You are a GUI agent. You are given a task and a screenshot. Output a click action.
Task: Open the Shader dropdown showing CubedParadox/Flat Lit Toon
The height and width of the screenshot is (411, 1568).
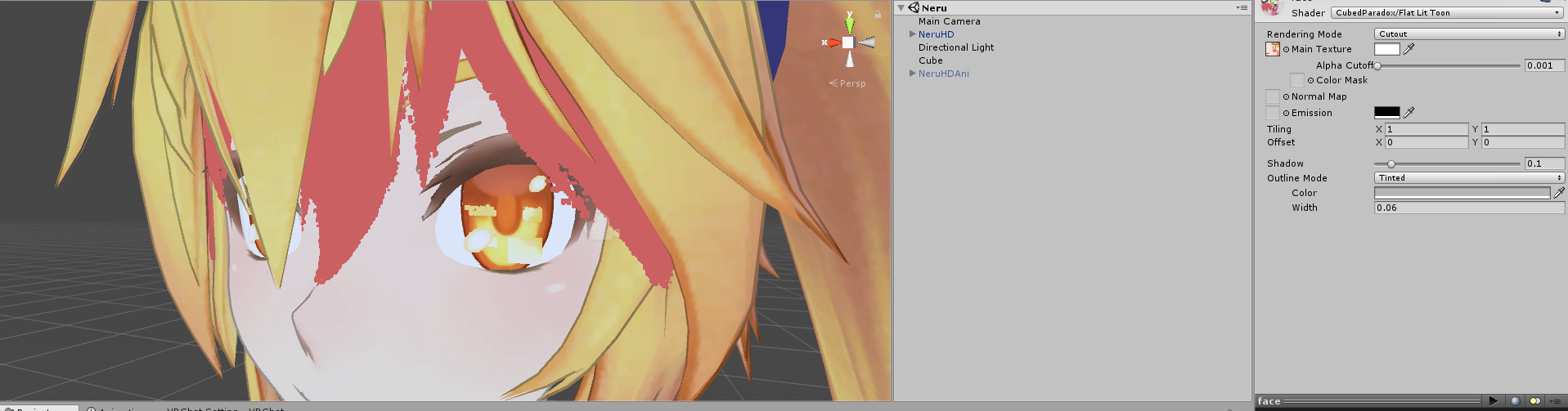[x=1448, y=13]
